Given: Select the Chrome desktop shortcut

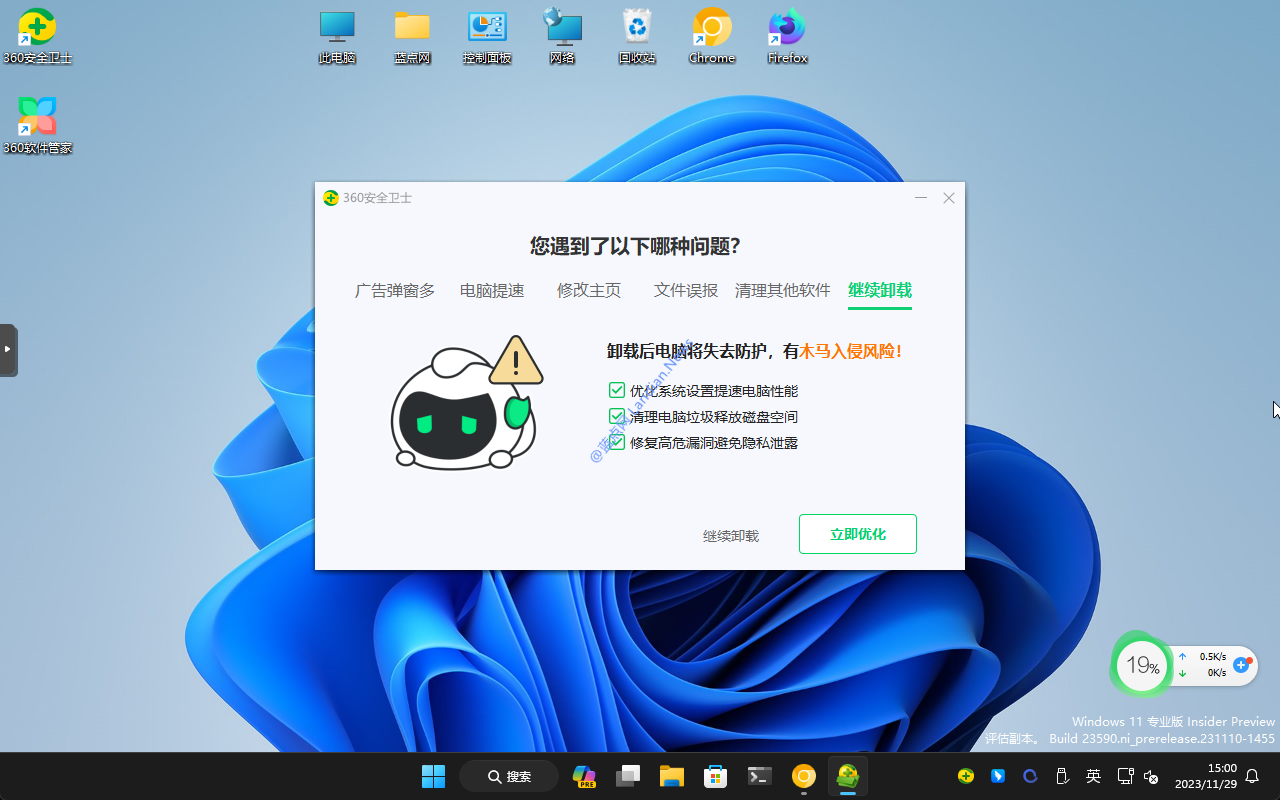Looking at the screenshot, I should (712, 37).
